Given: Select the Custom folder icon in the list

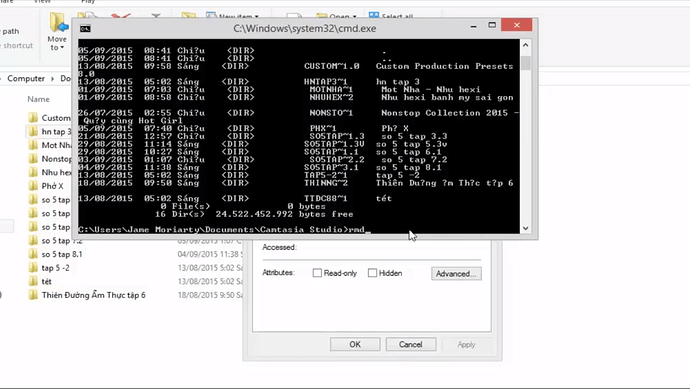Looking at the screenshot, I should [x=33, y=117].
